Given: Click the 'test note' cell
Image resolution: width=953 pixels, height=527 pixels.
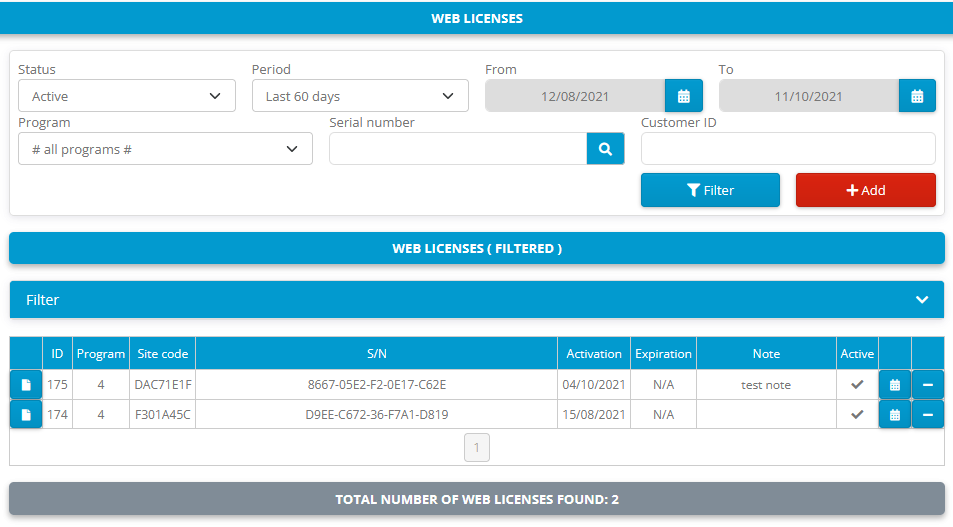Looking at the screenshot, I should [766, 385].
